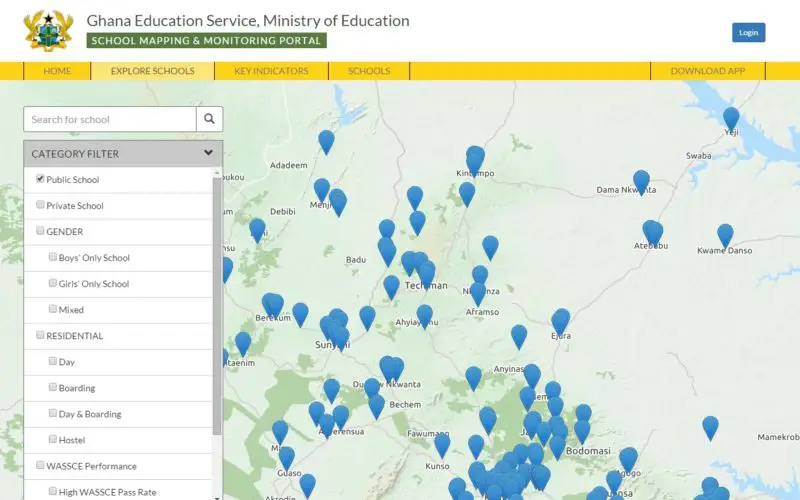This screenshot has width=800, height=500.
Task: Check the Girls' Only School filter
Action: coord(53,283)
